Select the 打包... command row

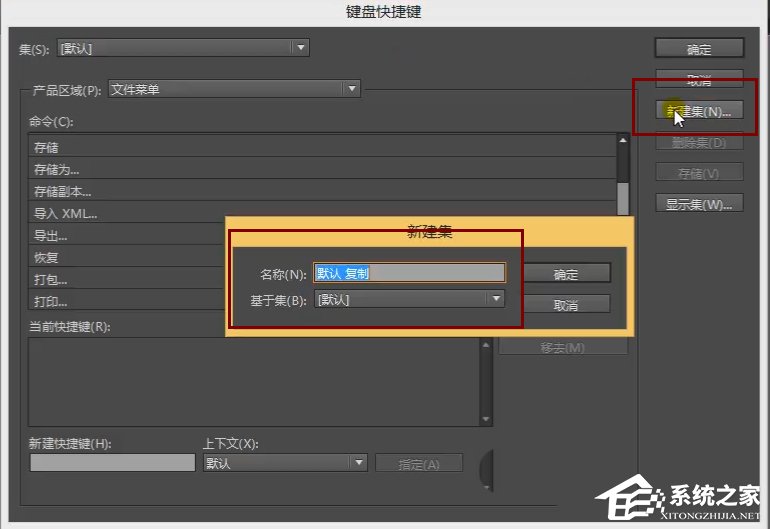(128, 279)
